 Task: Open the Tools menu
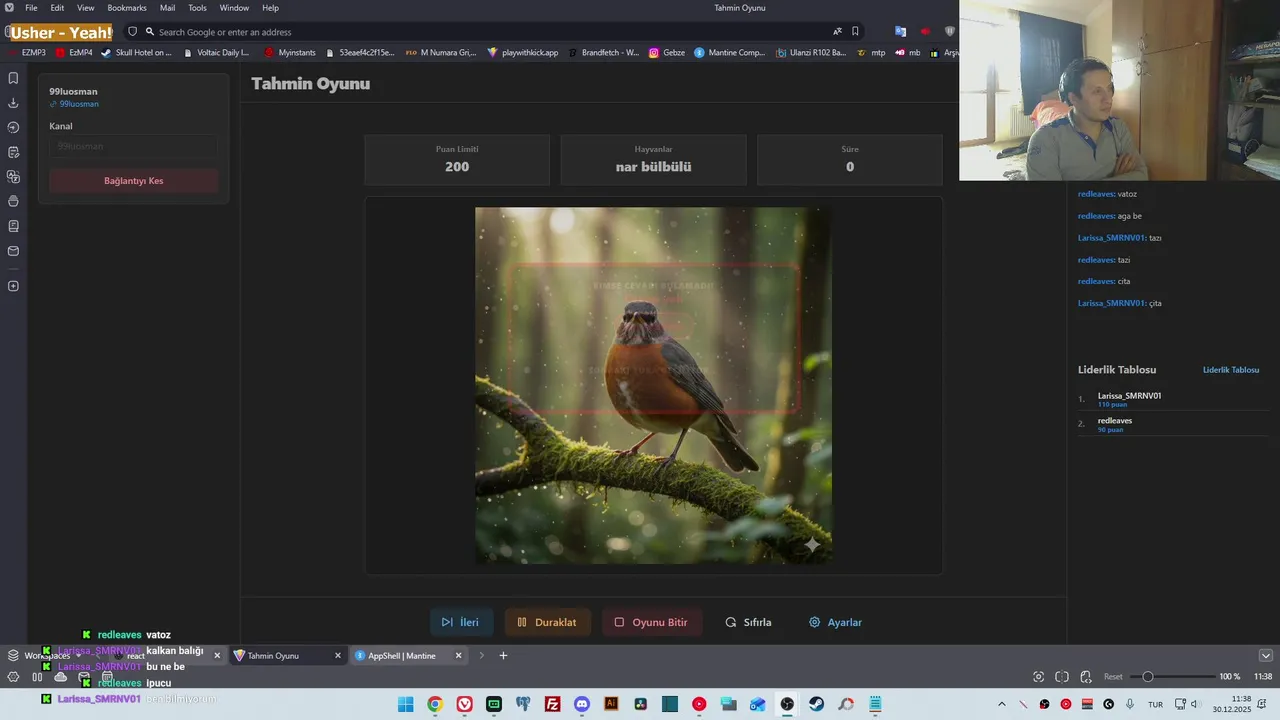[197, 8]
